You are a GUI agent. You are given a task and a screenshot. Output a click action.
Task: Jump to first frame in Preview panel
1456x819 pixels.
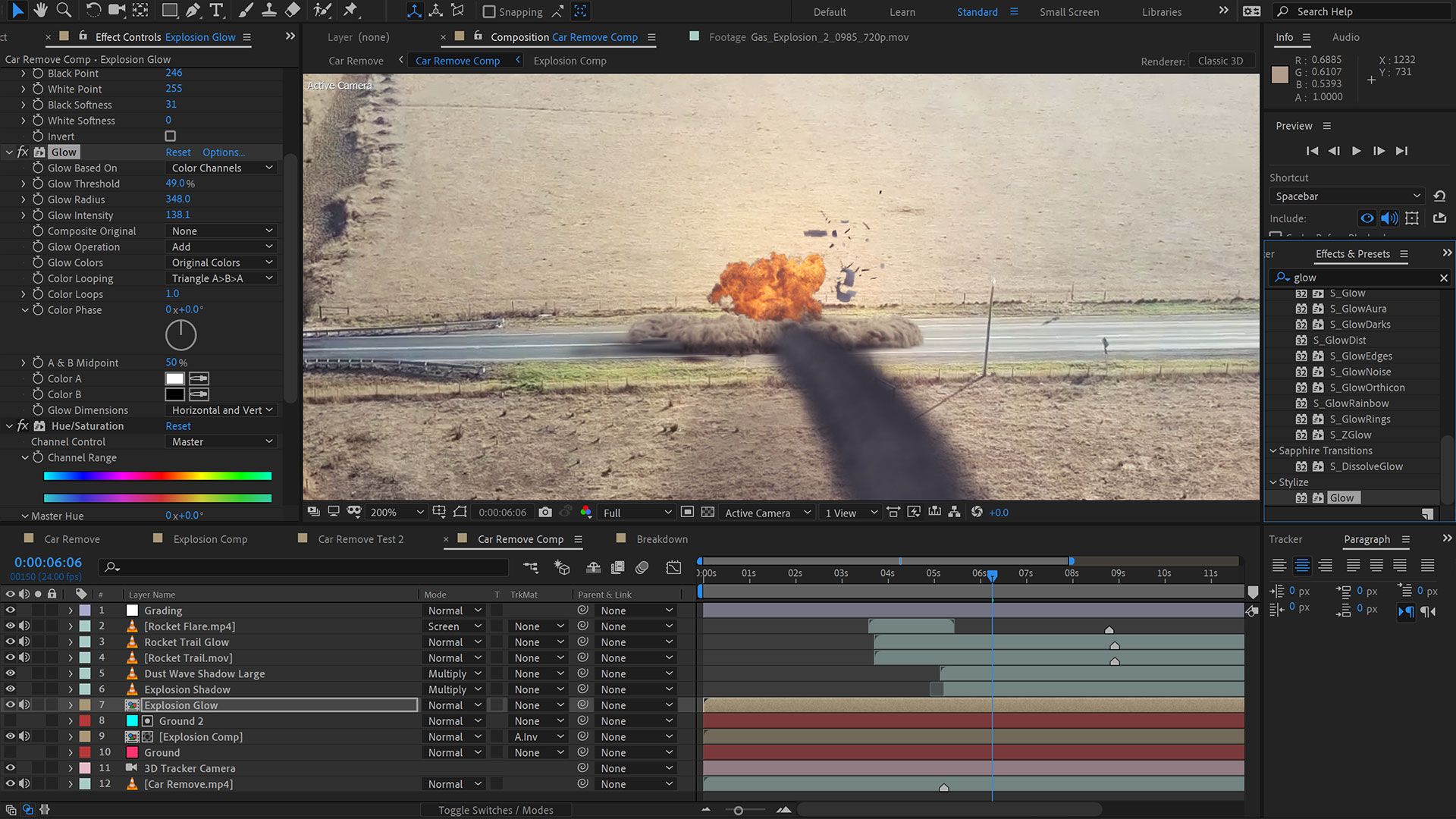point(1312,151)
